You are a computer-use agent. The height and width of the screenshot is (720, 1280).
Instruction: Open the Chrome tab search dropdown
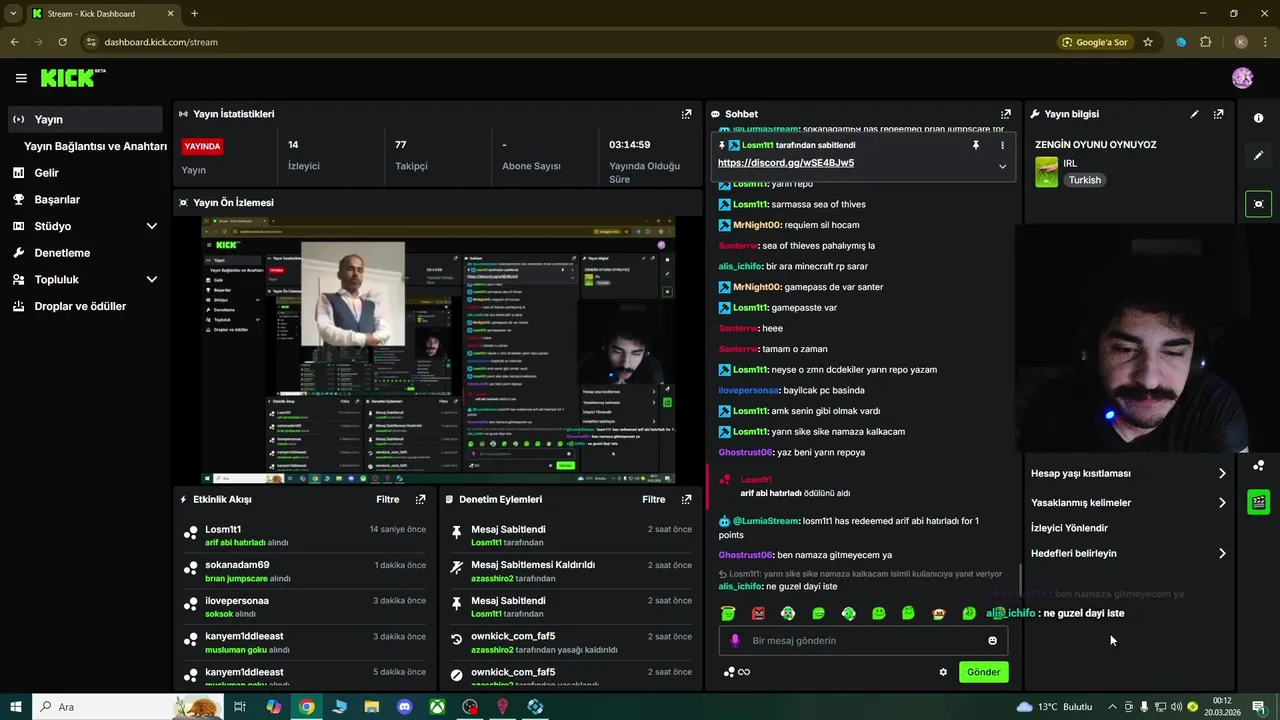pyautogui.click(x=13, y=13)
